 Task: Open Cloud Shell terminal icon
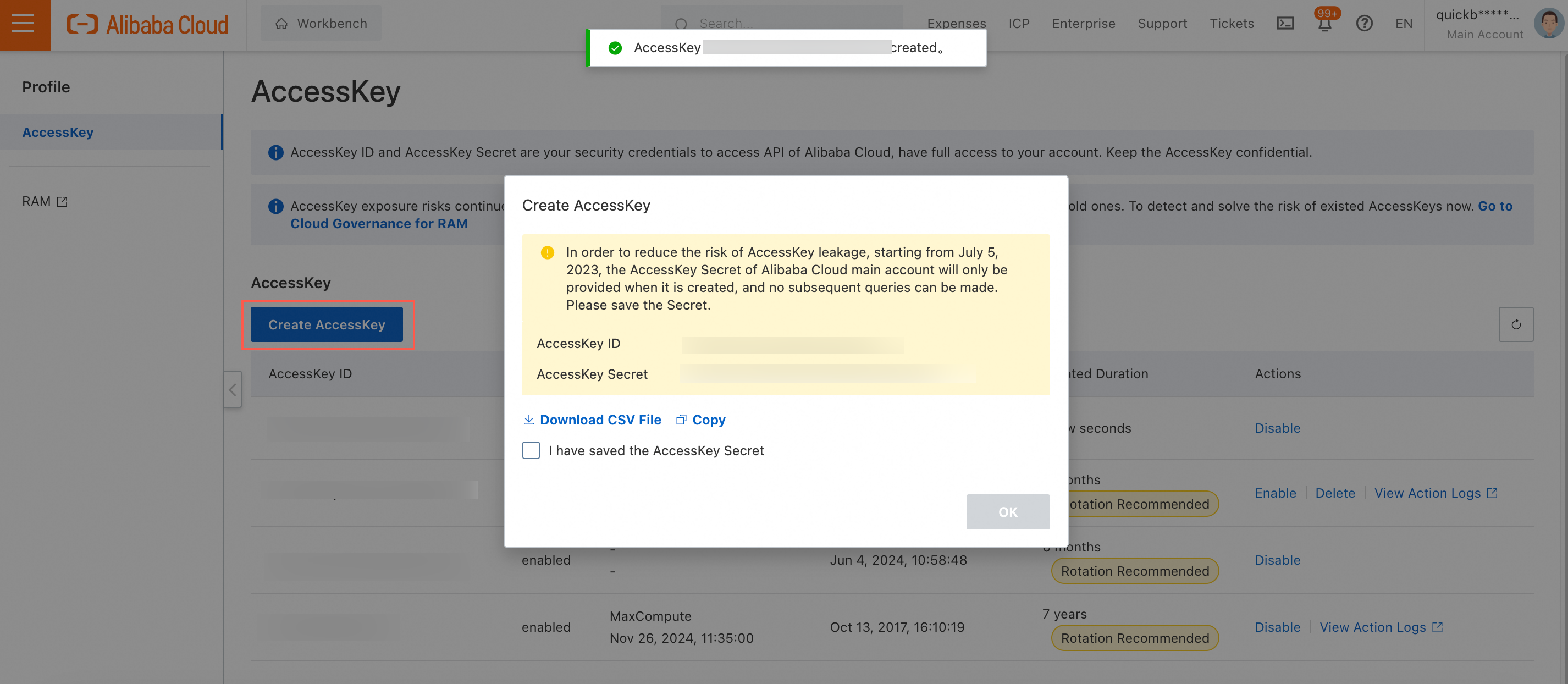pyautogui.click(x=1285, y=24)
